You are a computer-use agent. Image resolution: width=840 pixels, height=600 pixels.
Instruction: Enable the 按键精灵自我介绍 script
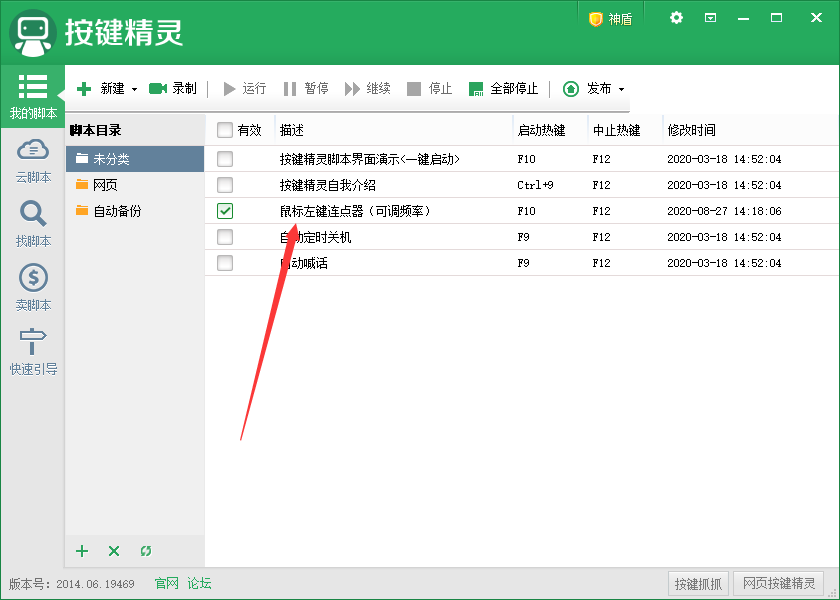(x=225, y=185)
